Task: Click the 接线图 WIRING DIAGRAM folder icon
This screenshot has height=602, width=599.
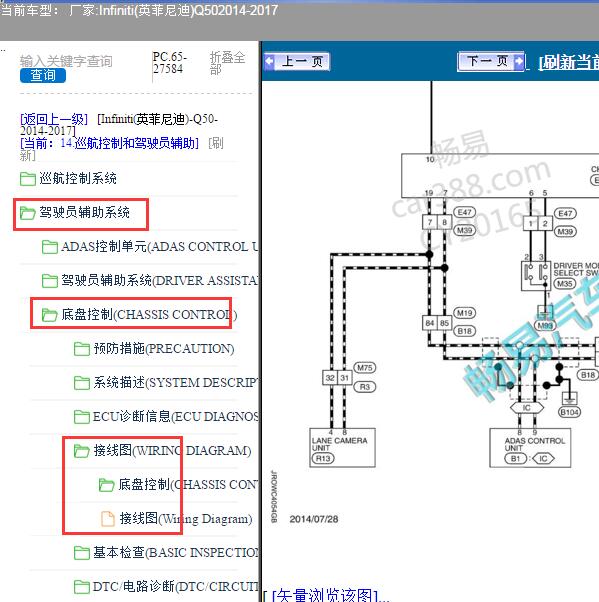Action: pyautogui.click(x=82, y=451)
